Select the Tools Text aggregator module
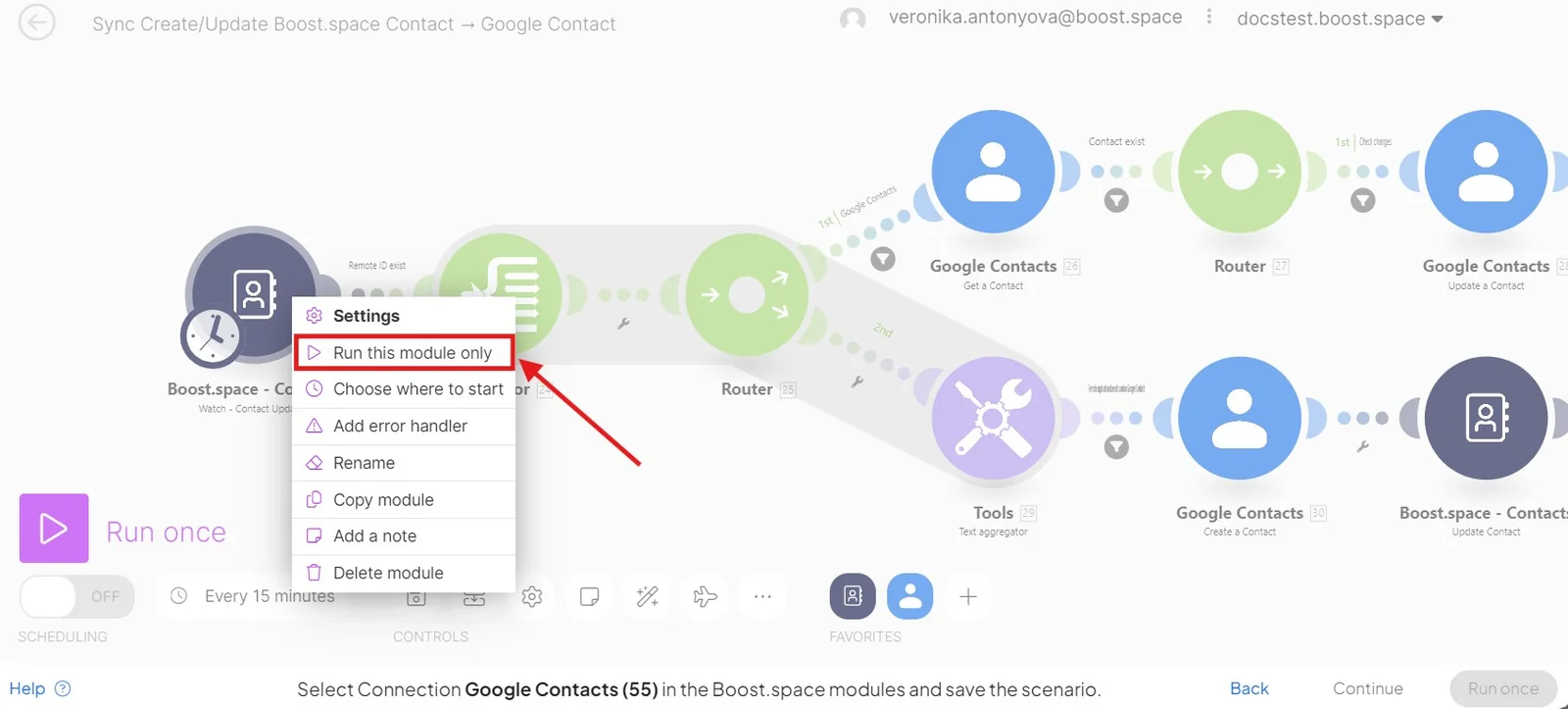1568x709 pixels. pos(993,418)
